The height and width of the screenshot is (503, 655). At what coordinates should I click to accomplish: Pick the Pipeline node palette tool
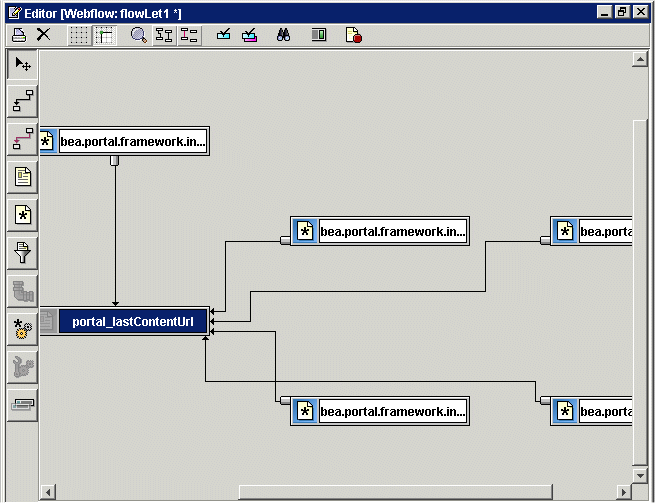[x=23, y=291]
